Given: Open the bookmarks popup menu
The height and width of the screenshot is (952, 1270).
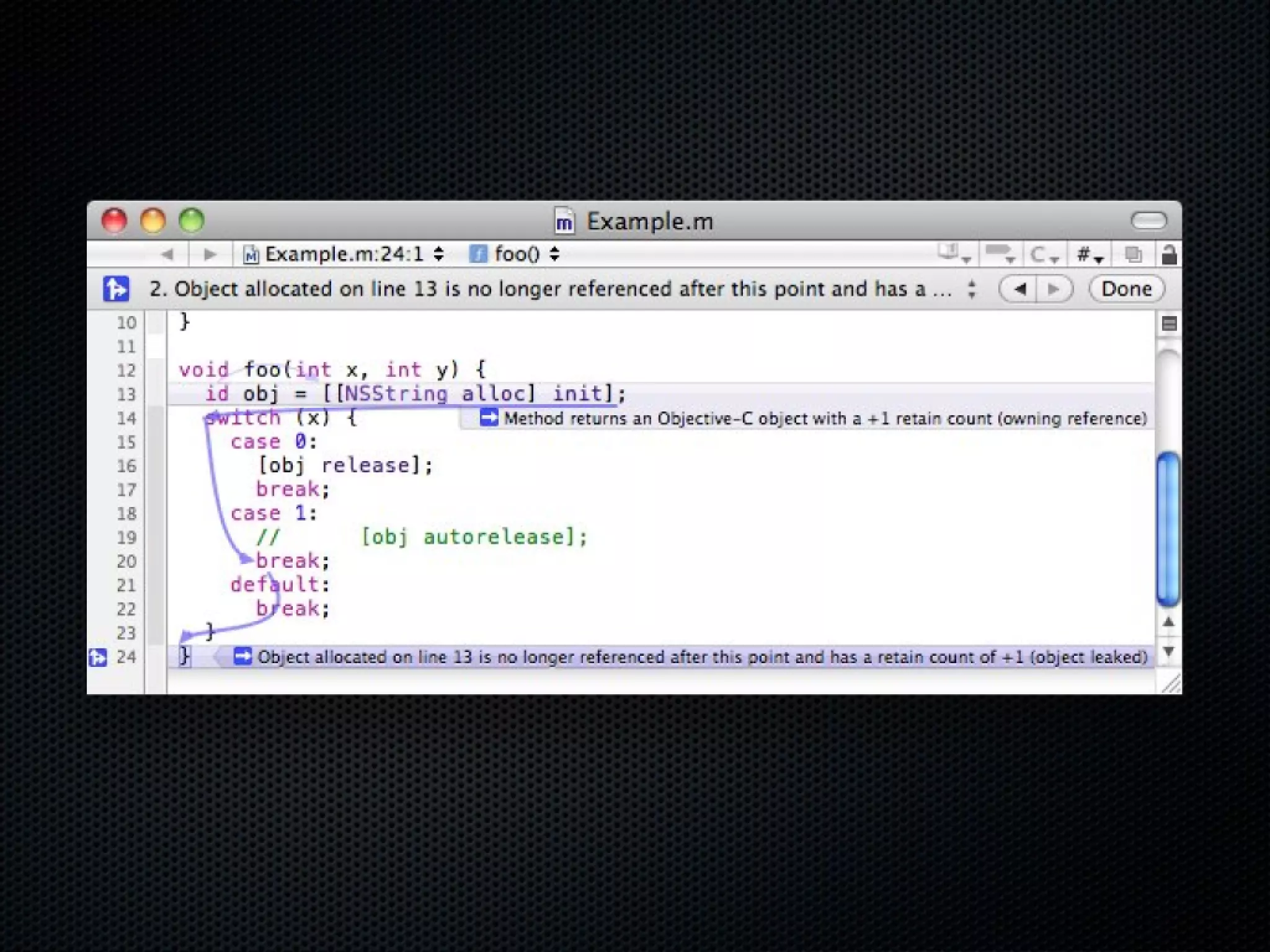Looking at the screenshot, I should (x=954, y=254).
